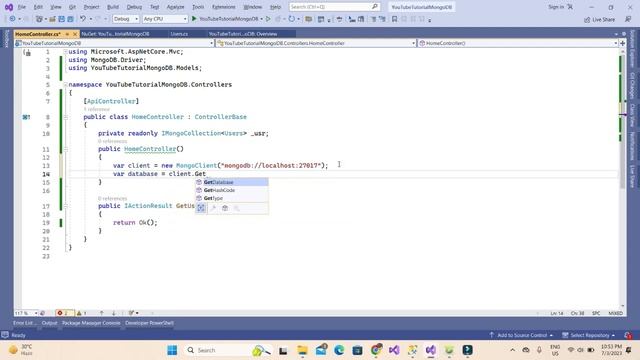Screen dimensions: 640x360
Task: Click the IntelliSense expand filter icon in popup
Action: pos(201,208)
